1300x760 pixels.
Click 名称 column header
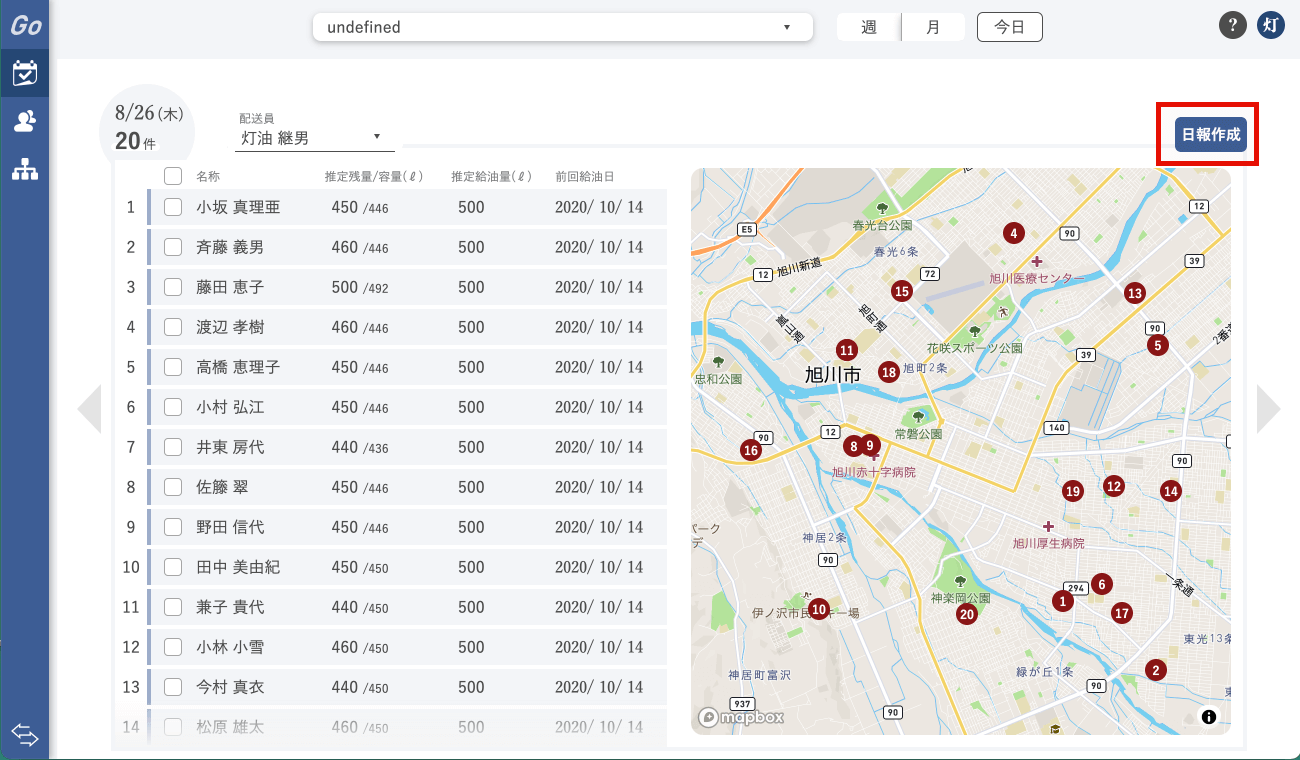pyautogui.click(x=208, y=176)
